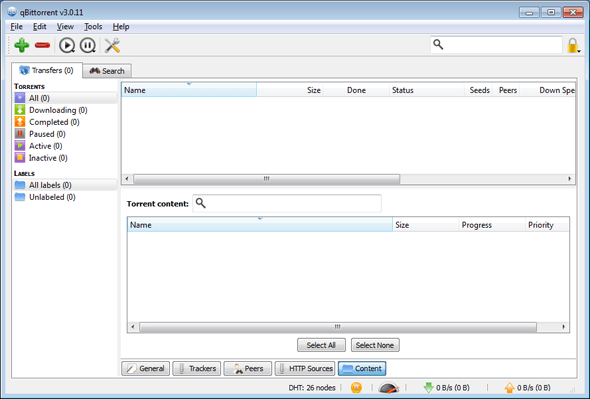Select the Completed (0) filter

point(66,122)
